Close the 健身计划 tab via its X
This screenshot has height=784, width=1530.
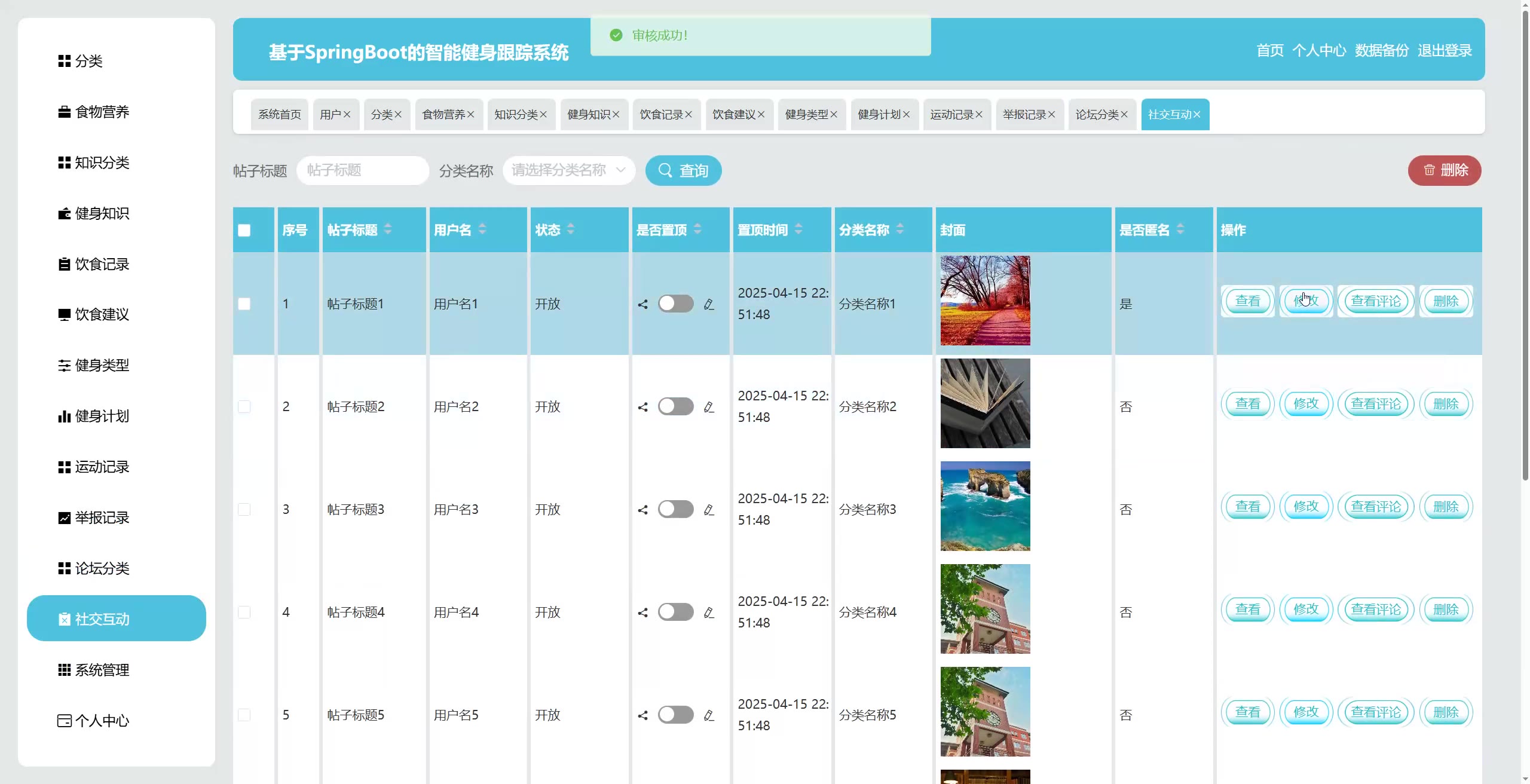click(x=906, y=115)
